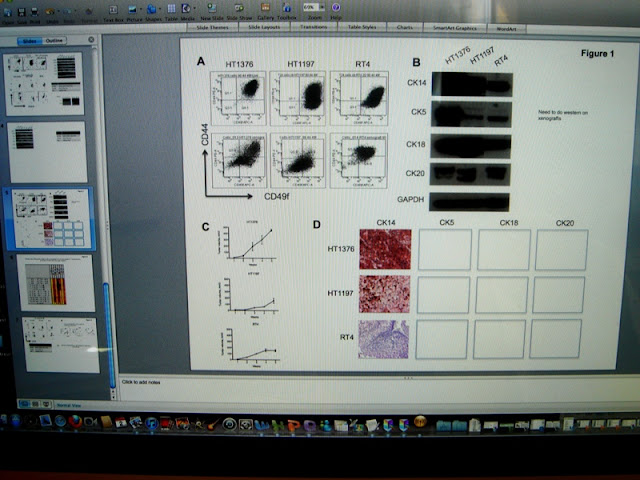Expand the Undo history dropdown arrow

58,12
